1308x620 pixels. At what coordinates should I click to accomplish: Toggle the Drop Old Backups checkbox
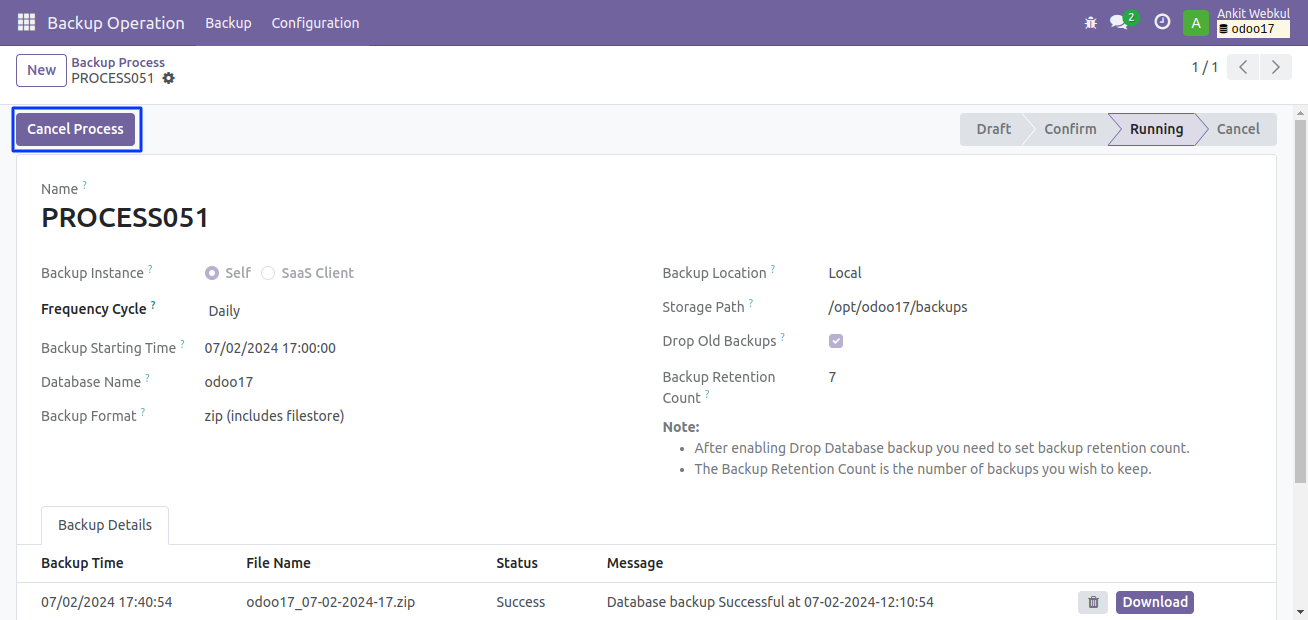pos(836,341)
